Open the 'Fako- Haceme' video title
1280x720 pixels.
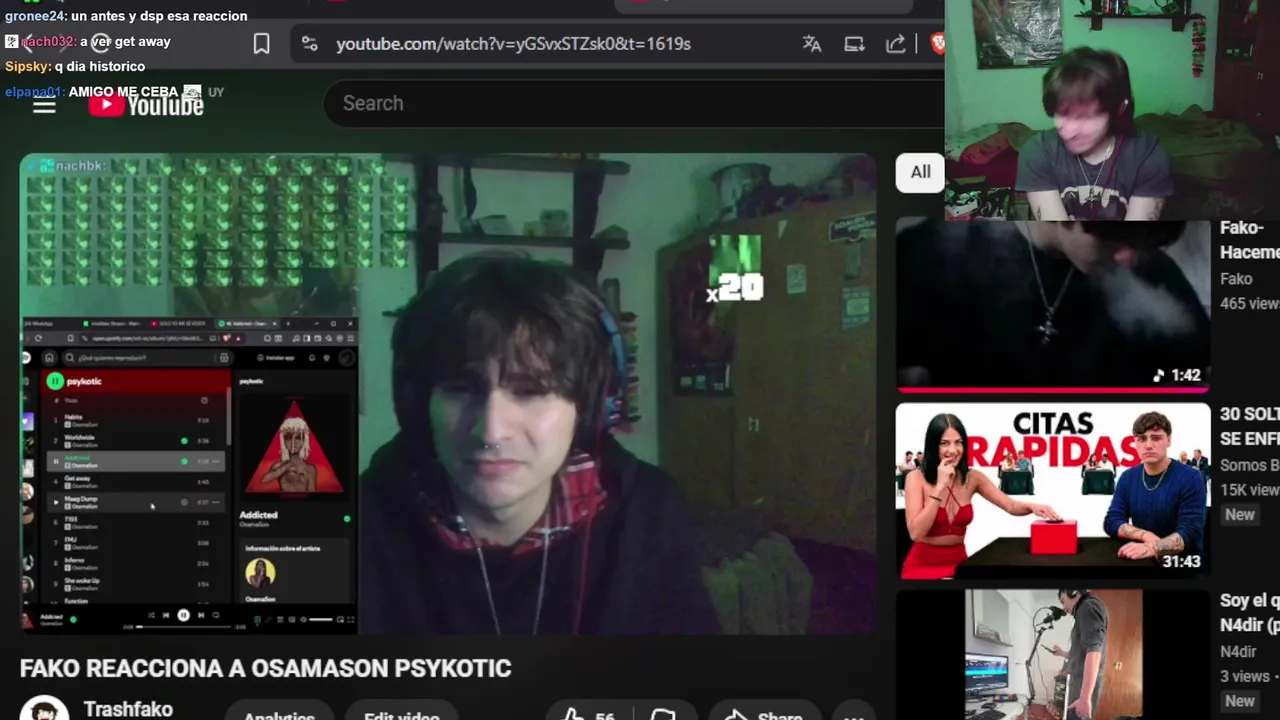pyautogui.click(x=1249, y=240)
